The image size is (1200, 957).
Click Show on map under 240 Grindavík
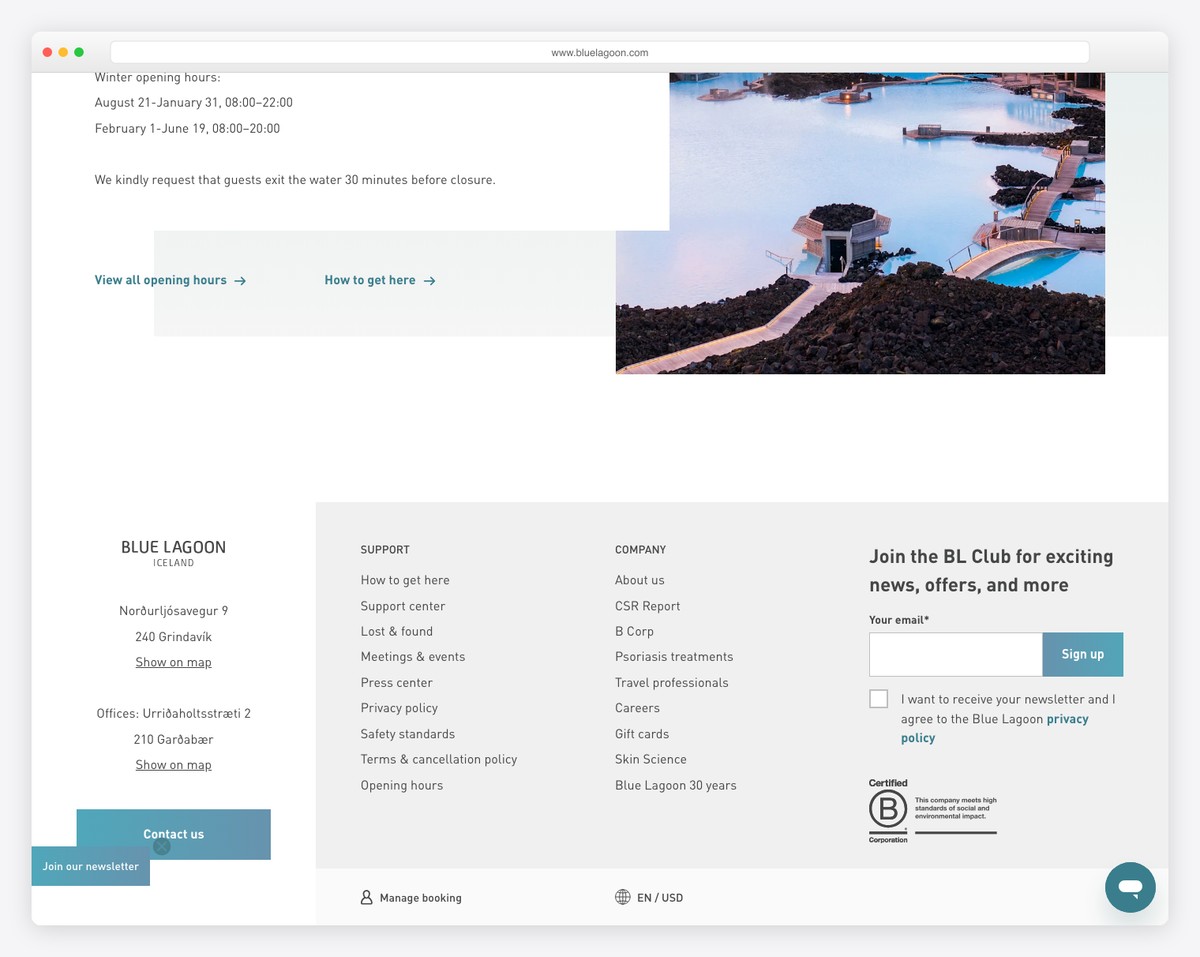point(173,662)
